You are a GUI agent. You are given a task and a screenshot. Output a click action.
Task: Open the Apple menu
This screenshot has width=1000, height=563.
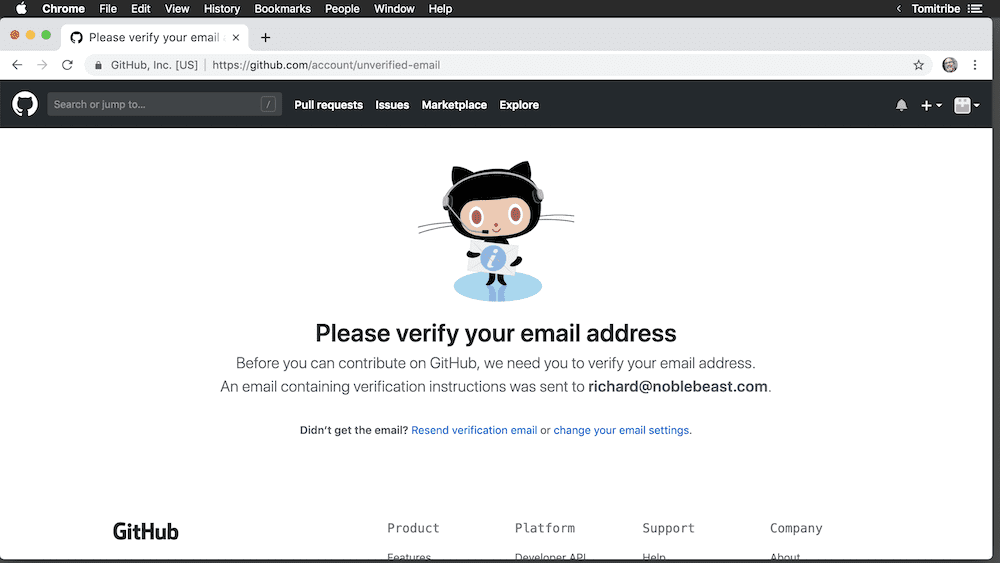21,8
